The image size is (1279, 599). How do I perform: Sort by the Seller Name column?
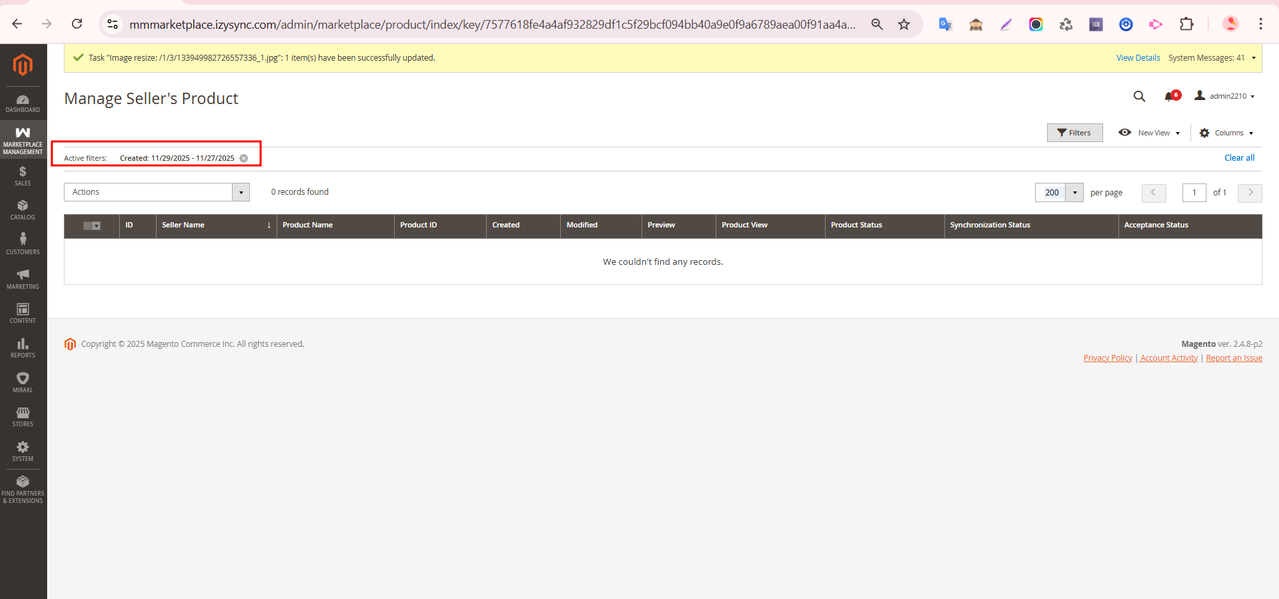216,226
